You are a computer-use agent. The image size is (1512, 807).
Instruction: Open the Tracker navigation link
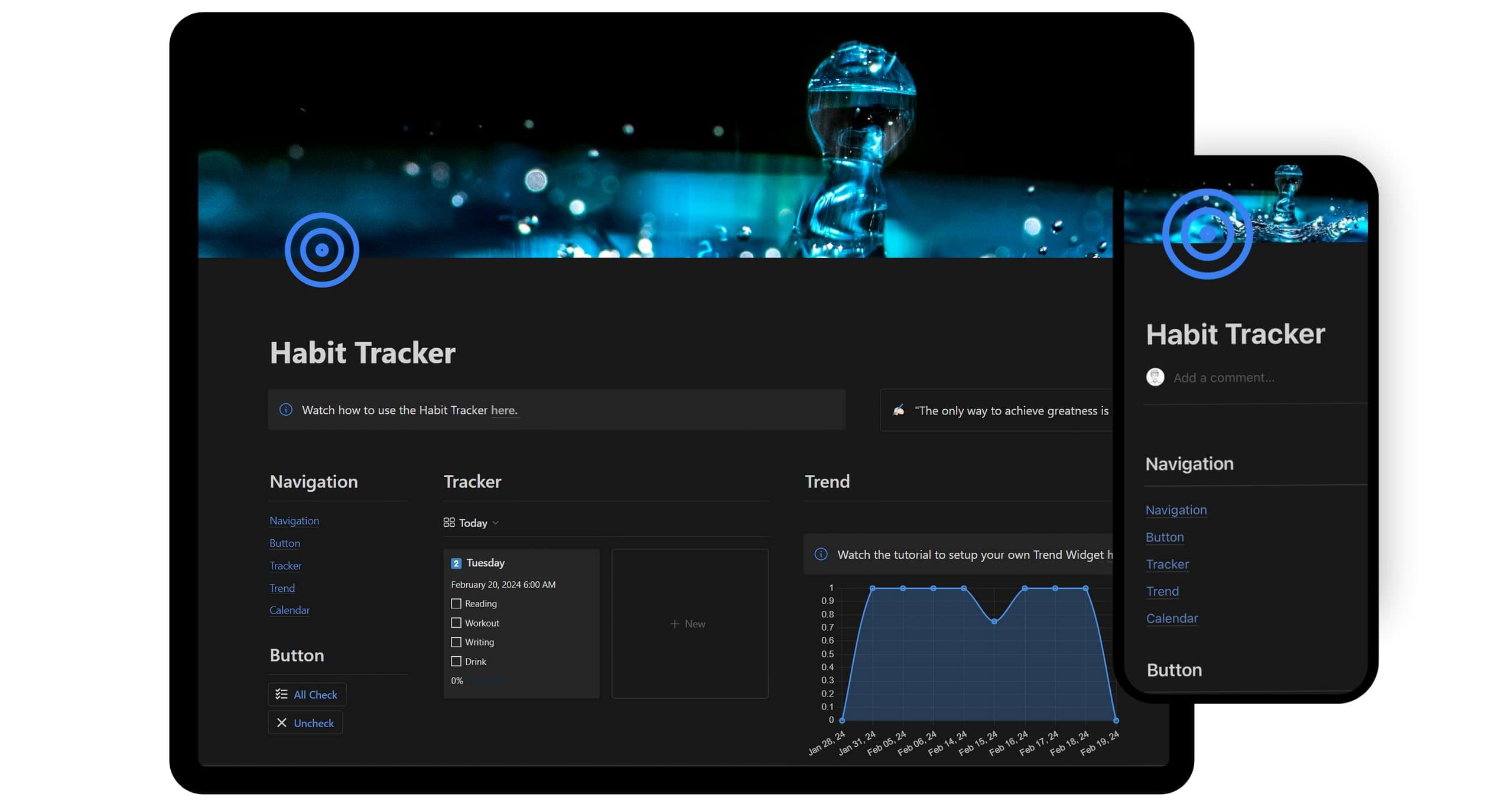tap(285, 566)
